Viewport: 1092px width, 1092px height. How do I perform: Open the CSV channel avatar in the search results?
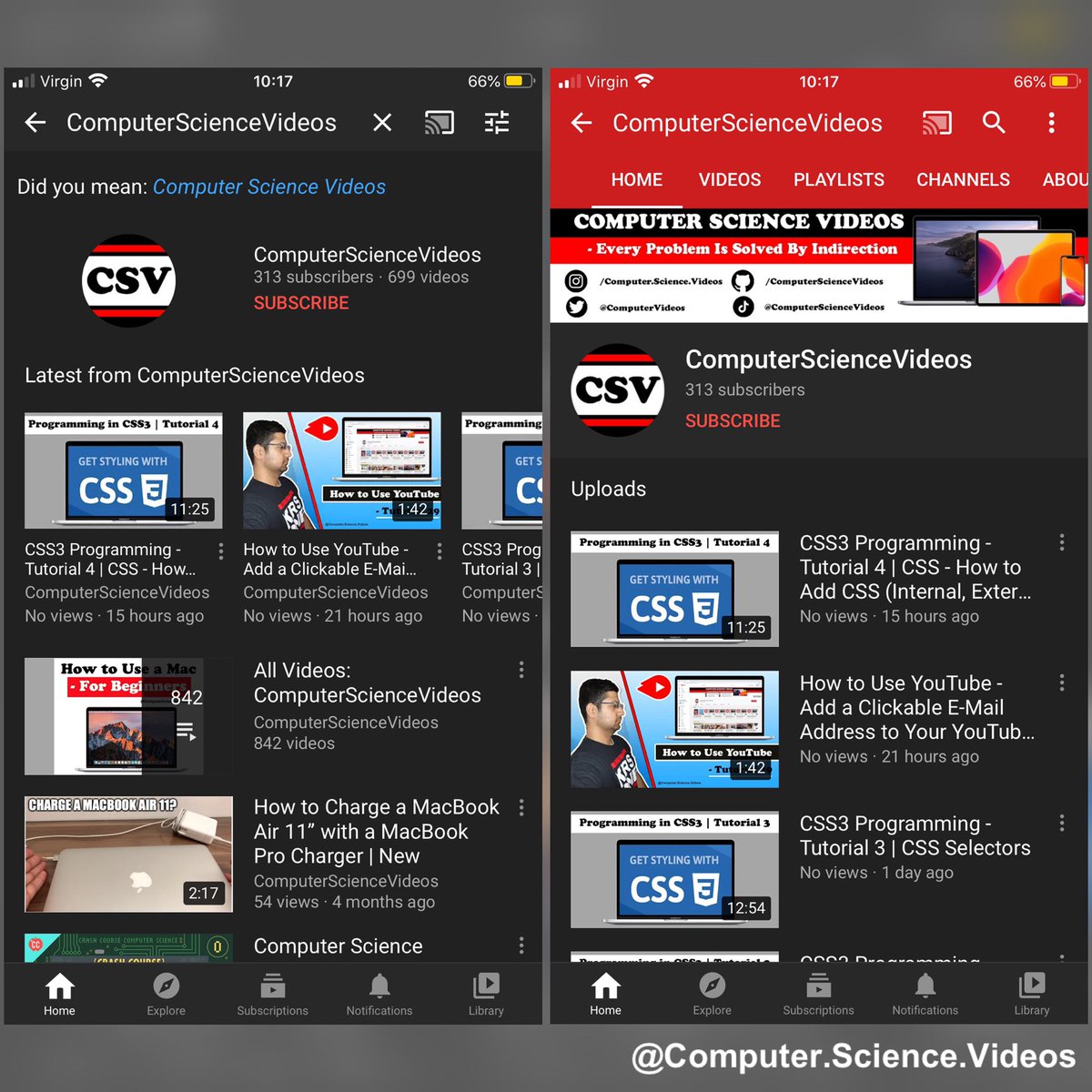click(x=128, y=280)
